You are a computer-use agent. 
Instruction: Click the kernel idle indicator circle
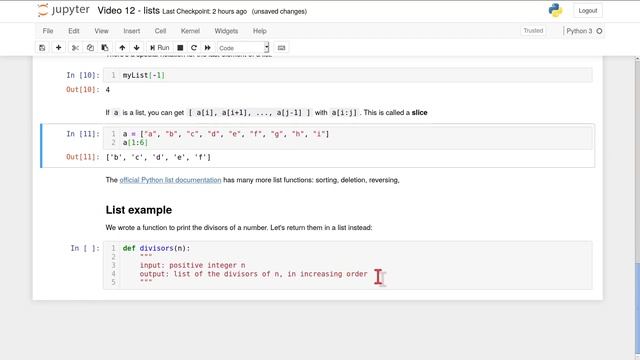599,31
